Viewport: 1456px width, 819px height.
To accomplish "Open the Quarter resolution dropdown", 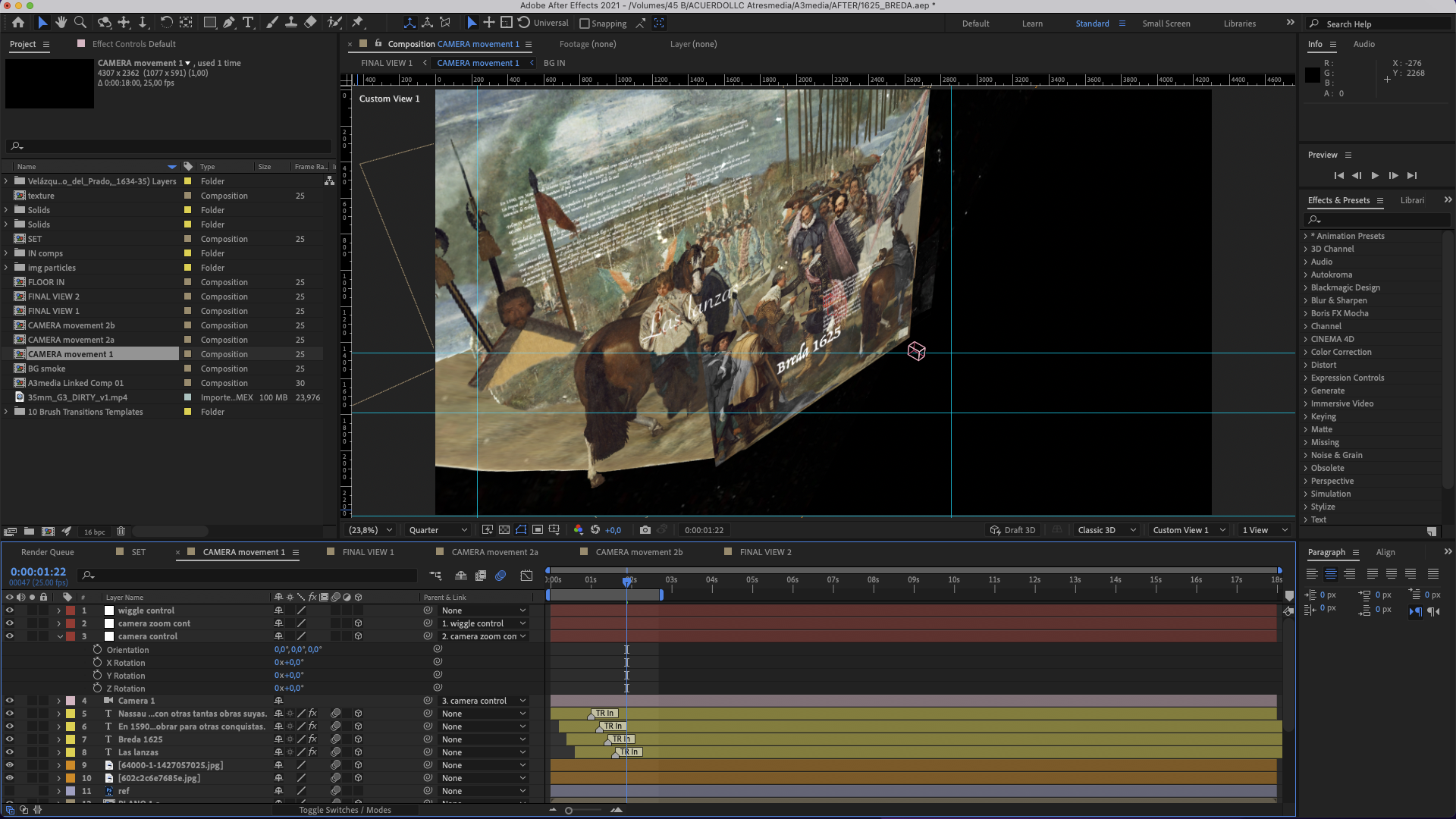I will click(438, 530).
